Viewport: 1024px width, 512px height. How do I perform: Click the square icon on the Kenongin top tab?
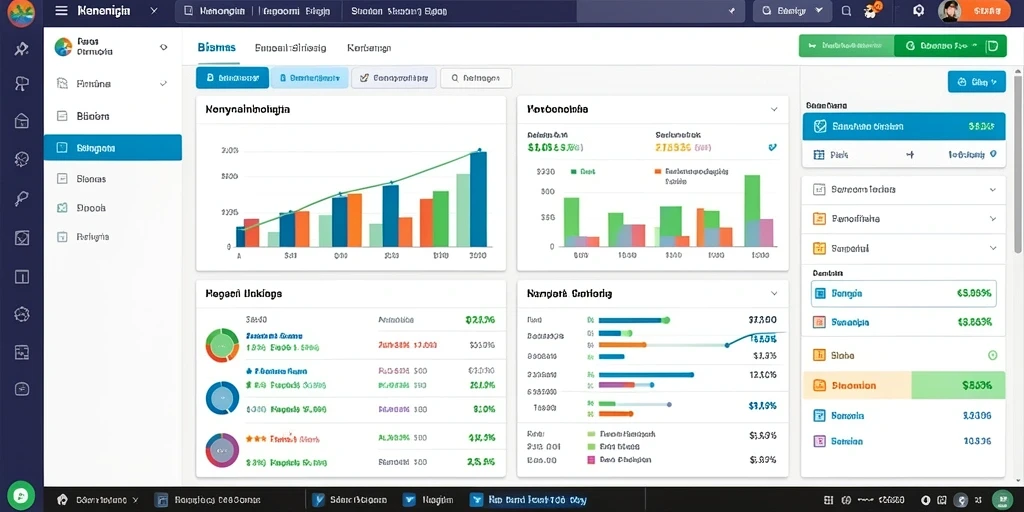pyautogui.click(x=188, y=11)
